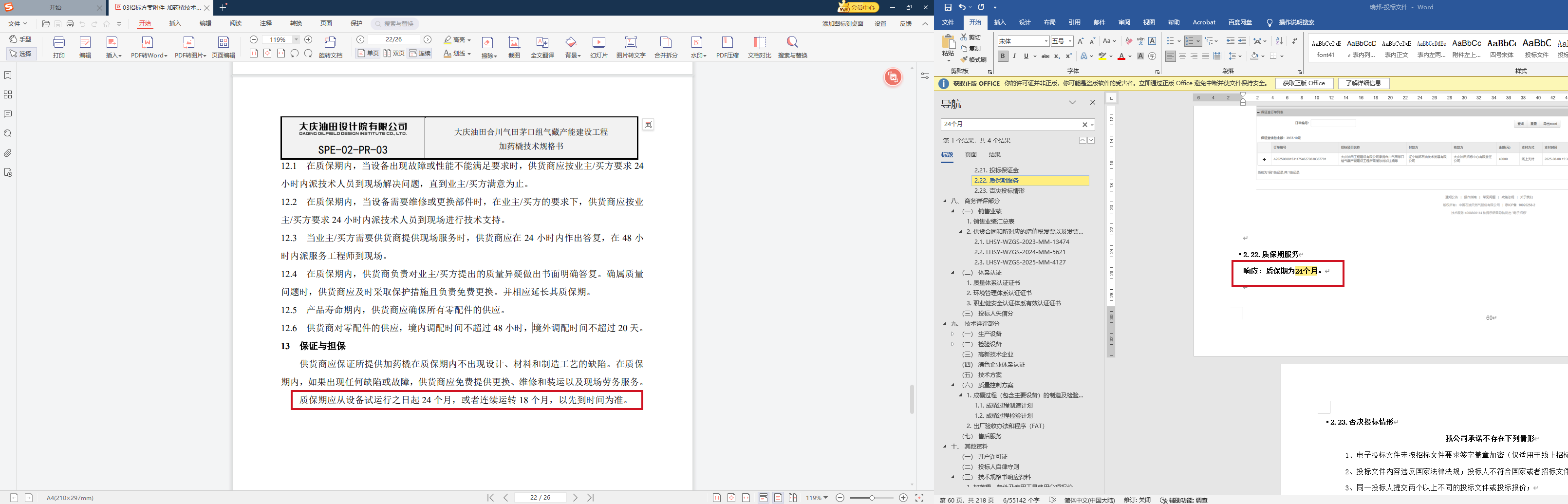This screenshot has height=504, width=1568.
Task: Enable double page view (双页)
Action: 394,54
